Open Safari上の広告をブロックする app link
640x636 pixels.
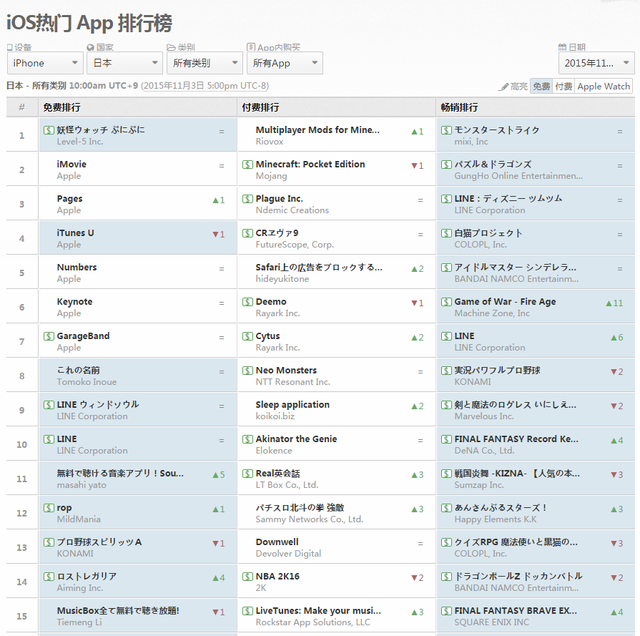319,267
